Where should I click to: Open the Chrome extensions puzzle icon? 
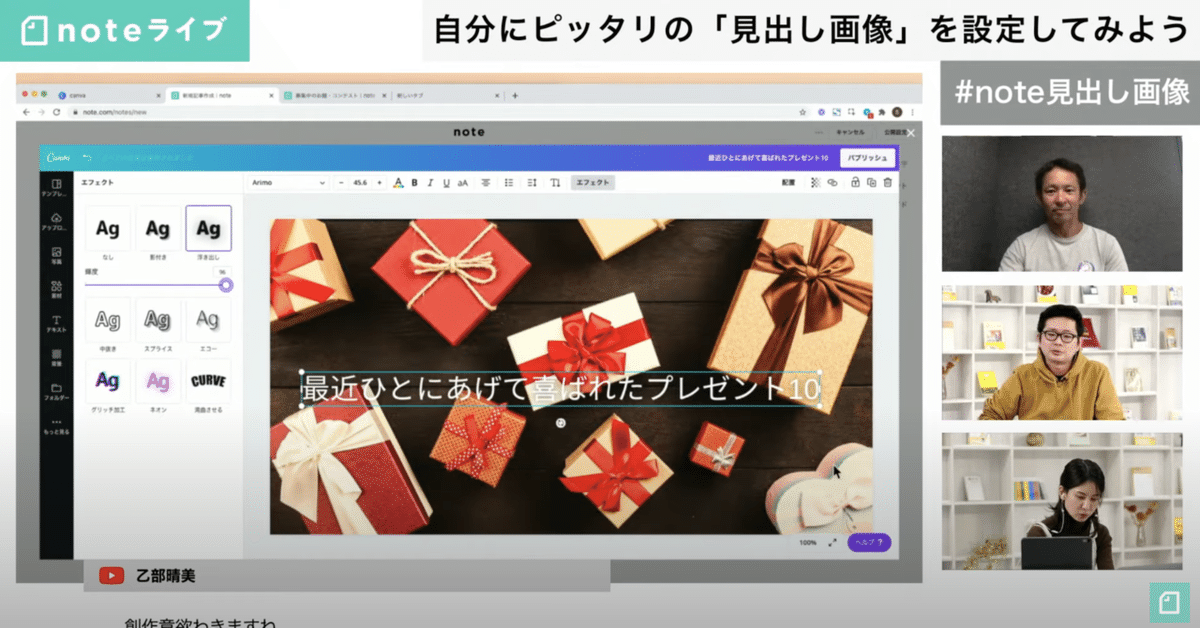(x=881, y=112)
